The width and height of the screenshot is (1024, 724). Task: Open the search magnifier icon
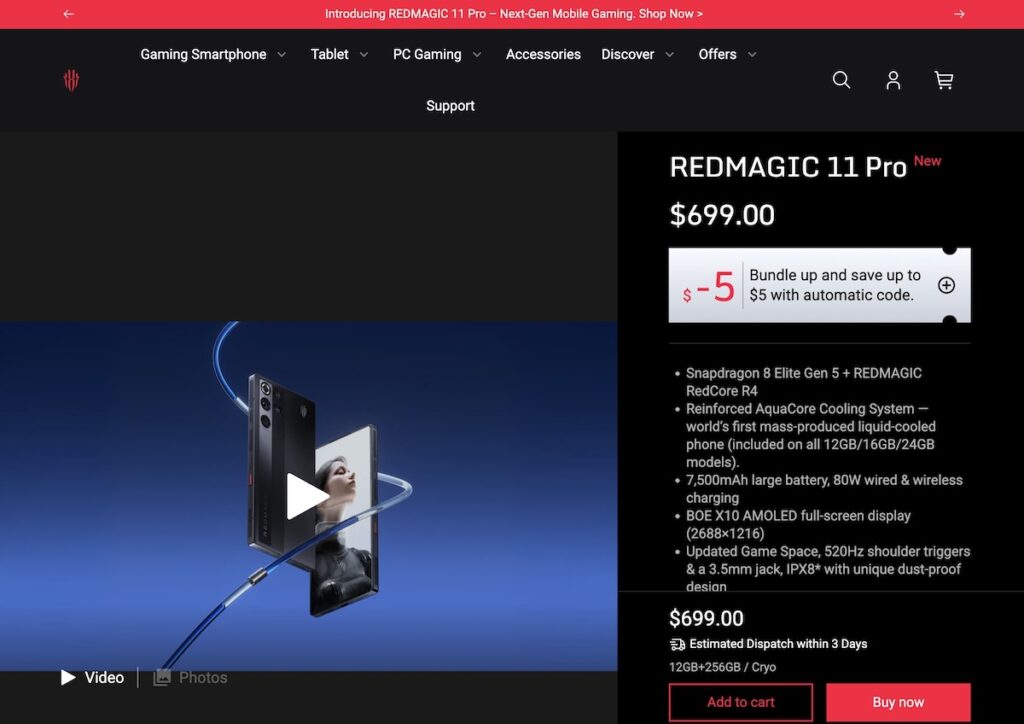841,80
